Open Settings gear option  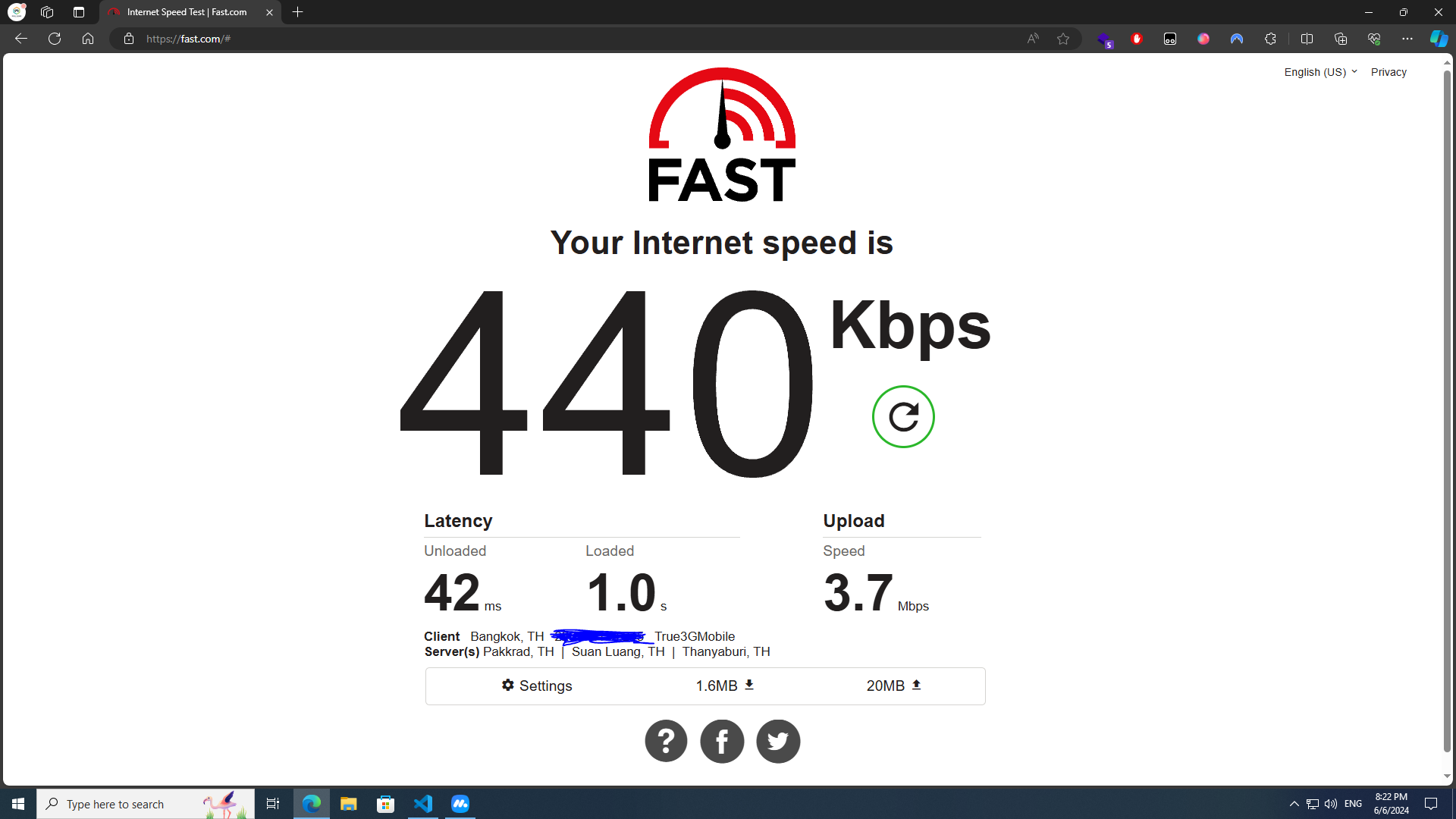pyautogui.click(x=537, y=686)
